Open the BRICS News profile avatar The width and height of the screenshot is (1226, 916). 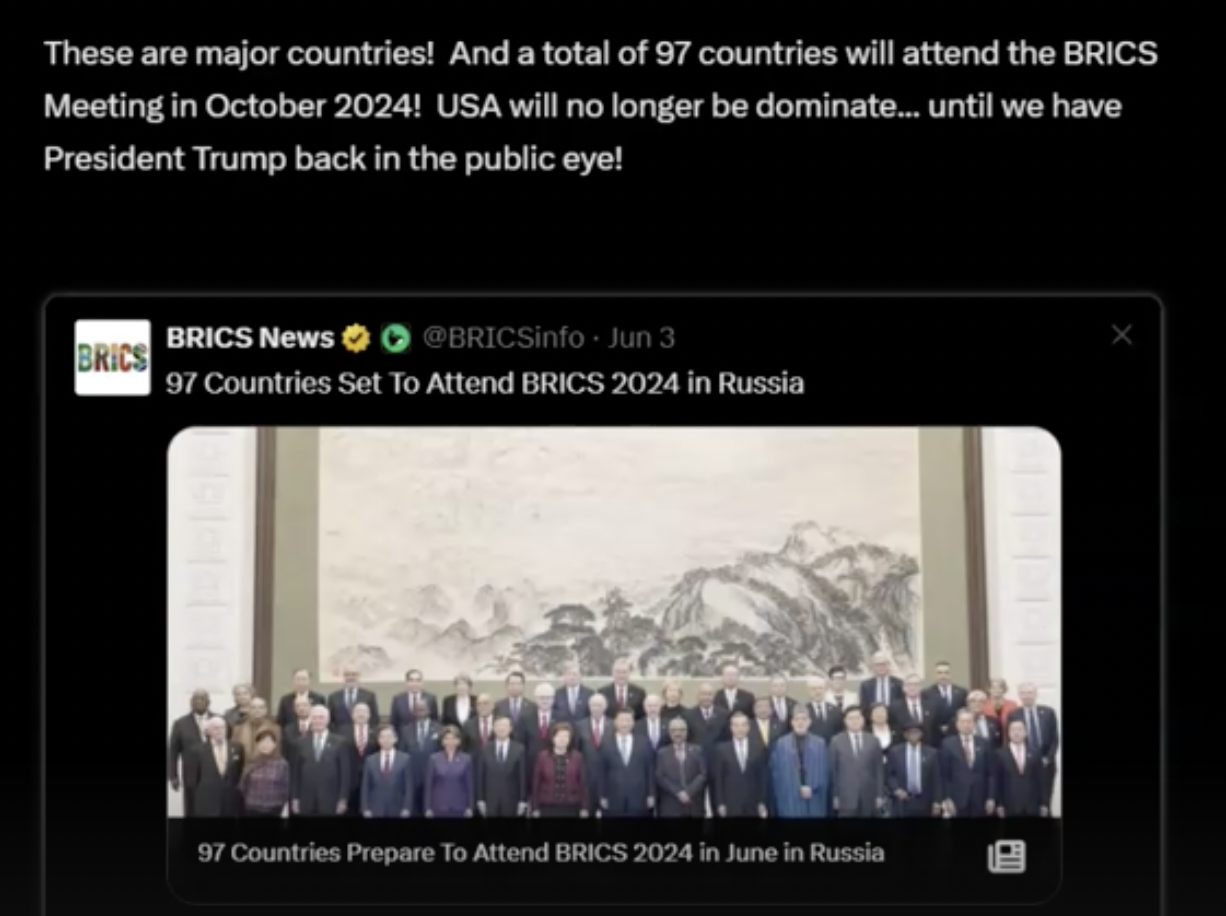click(x=112, y=357)
